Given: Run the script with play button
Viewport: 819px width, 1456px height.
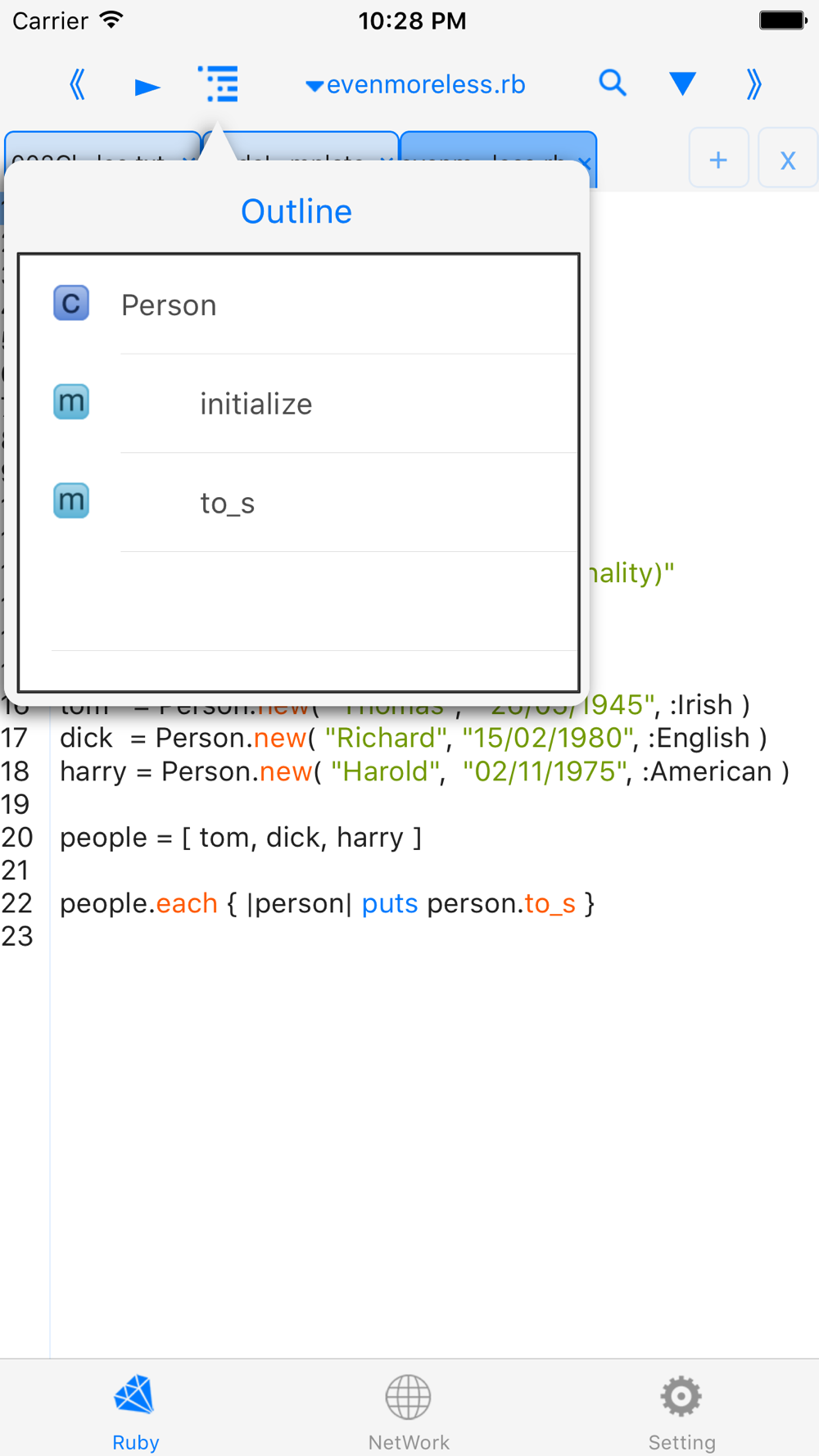Looking at the screenshot, I should [147, 86].
